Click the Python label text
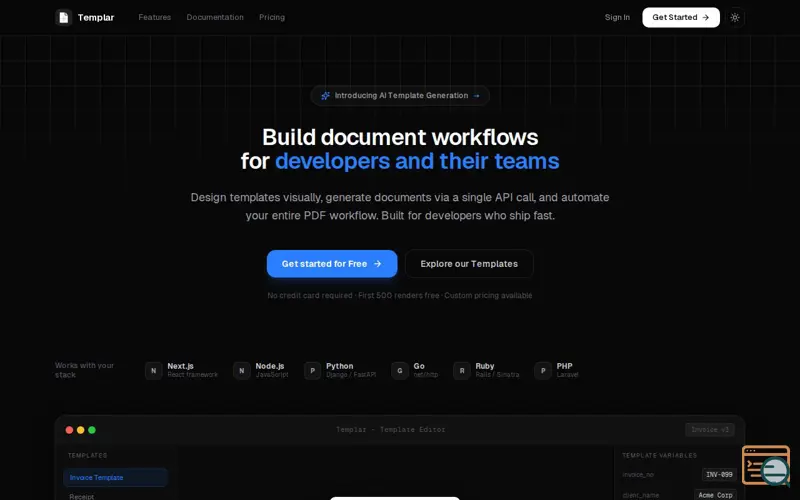The image size is (800, 500). [339, 366]
